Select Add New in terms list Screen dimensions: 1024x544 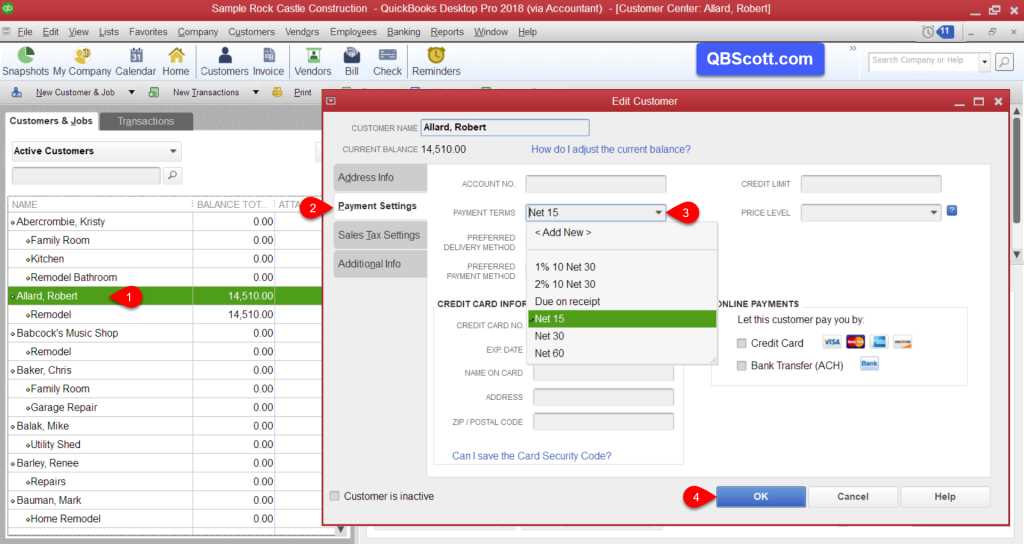563,232
